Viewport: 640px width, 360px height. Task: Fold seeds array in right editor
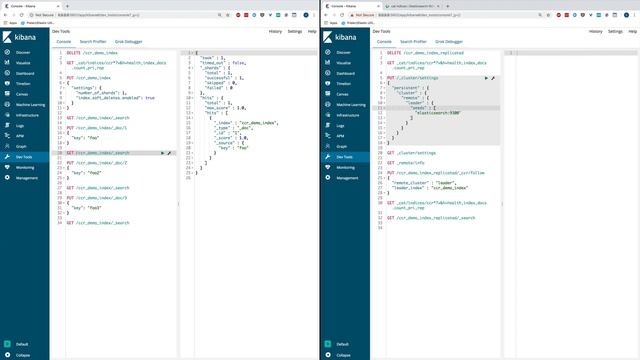(x=385, y=108)
